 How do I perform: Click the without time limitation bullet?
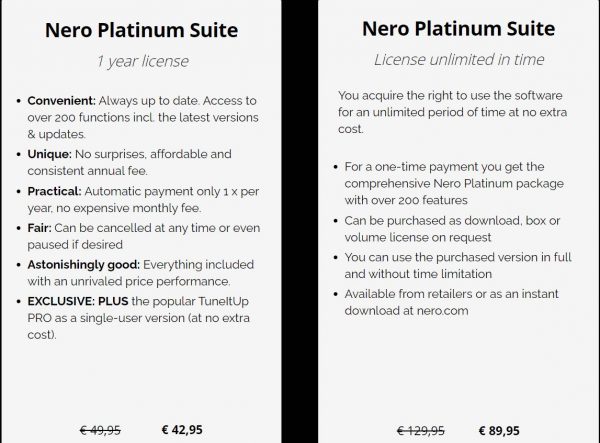tap(458, 265)
